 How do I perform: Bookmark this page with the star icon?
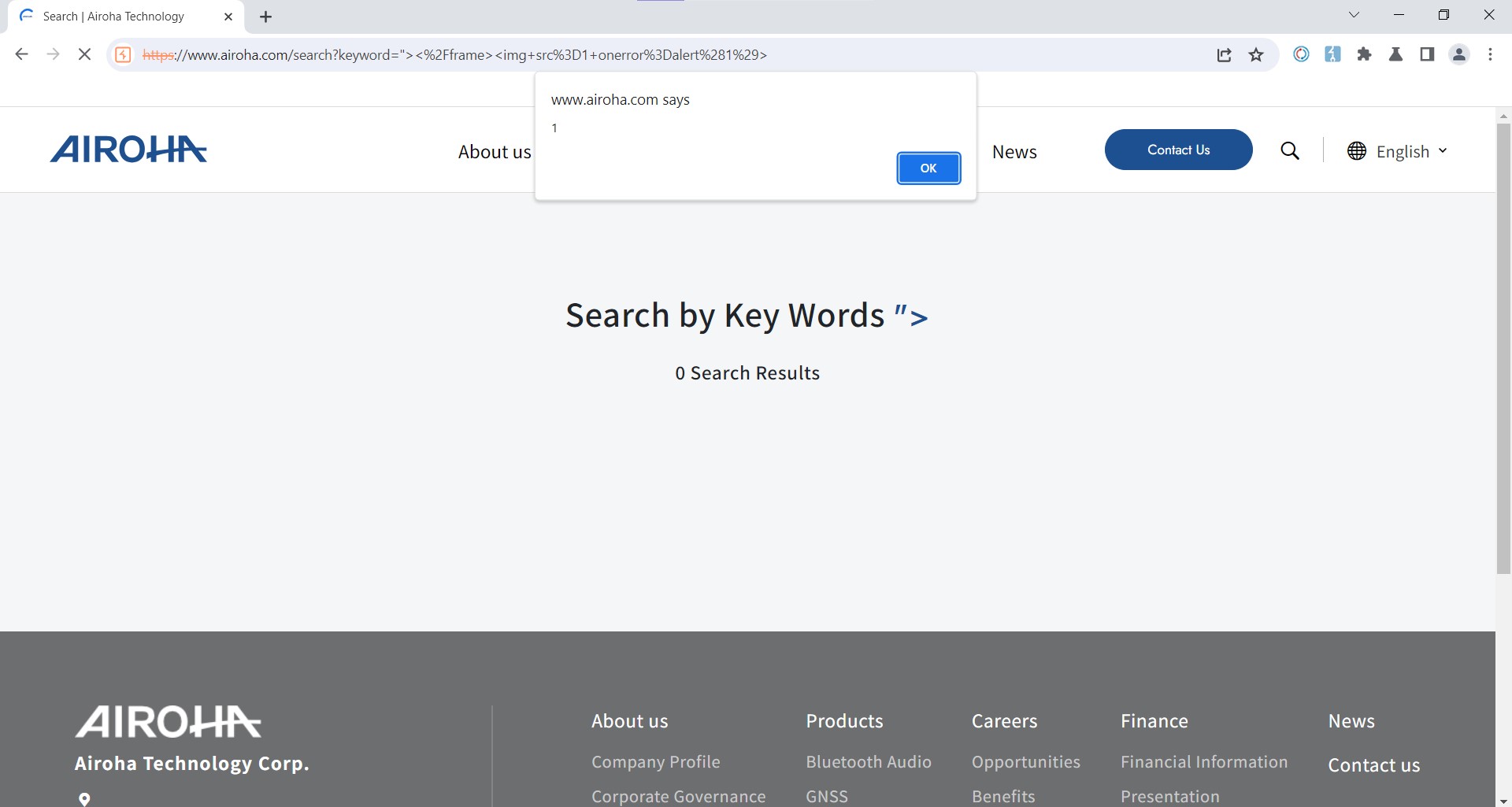[x=1256, y=54]
